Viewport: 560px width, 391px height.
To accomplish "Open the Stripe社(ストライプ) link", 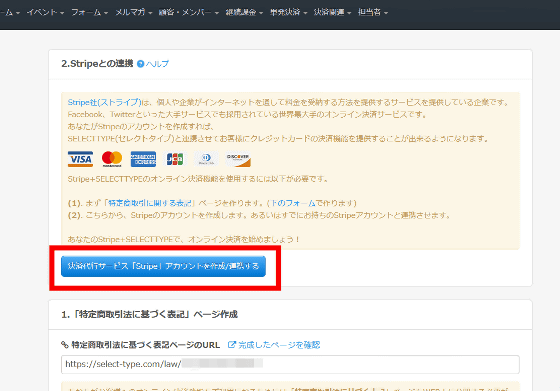I will click(x=104, y=102).
